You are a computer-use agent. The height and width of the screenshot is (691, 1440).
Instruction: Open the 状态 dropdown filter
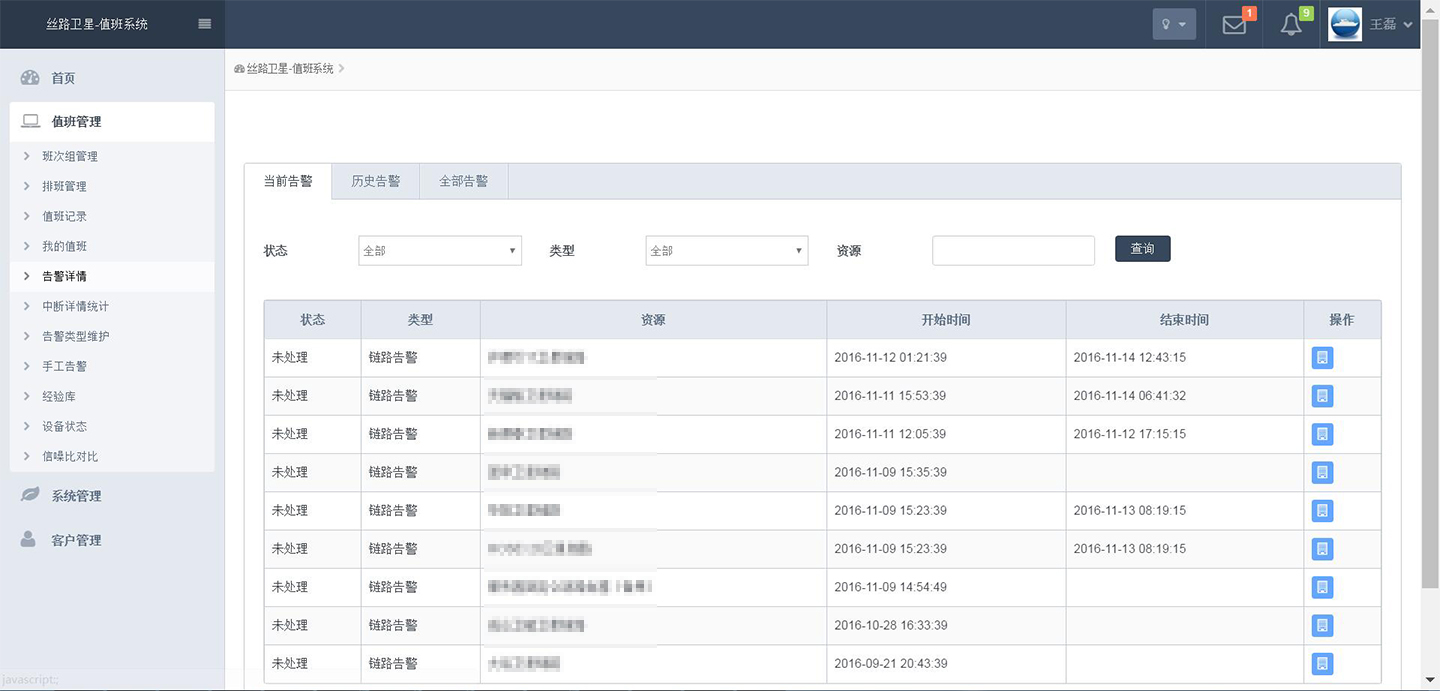(440, 251)
